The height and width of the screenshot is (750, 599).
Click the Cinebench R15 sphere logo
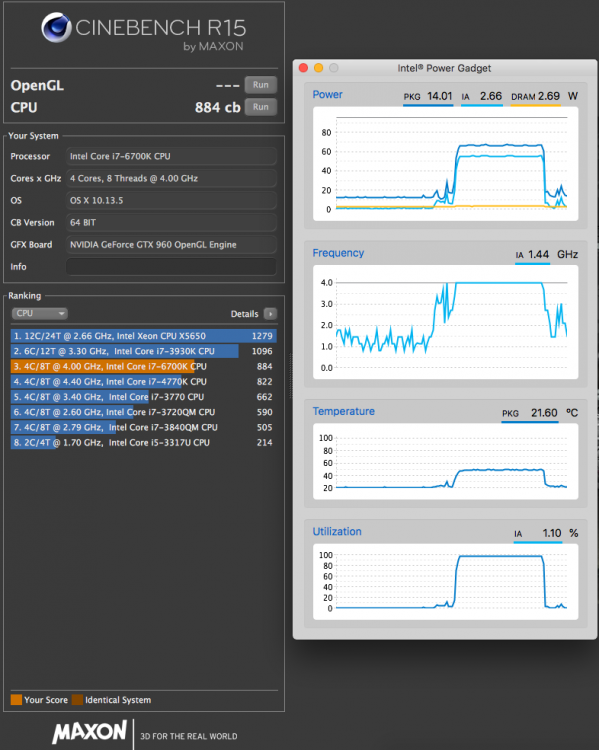click(x=56, y=27)
